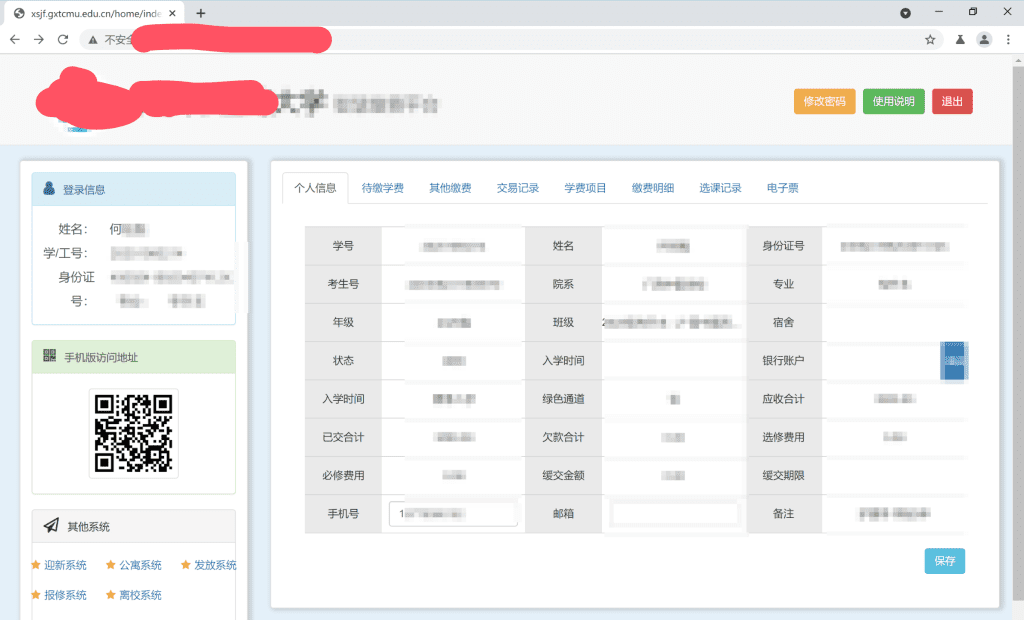Click the 银行账户 label cell
1024x620 pixels.
click(x=784, y=361)
